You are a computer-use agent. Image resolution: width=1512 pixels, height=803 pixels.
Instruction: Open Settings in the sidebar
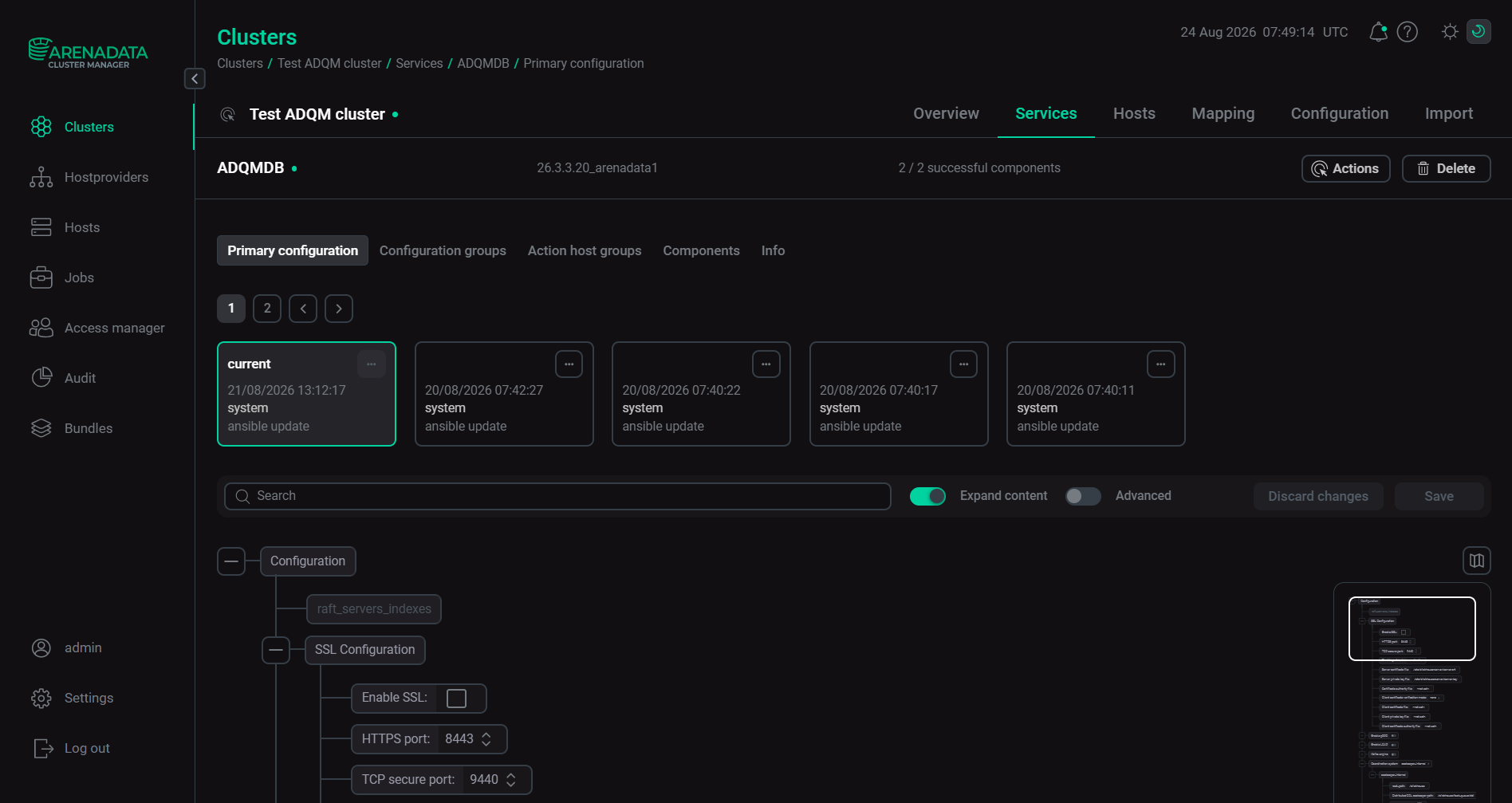72,698
